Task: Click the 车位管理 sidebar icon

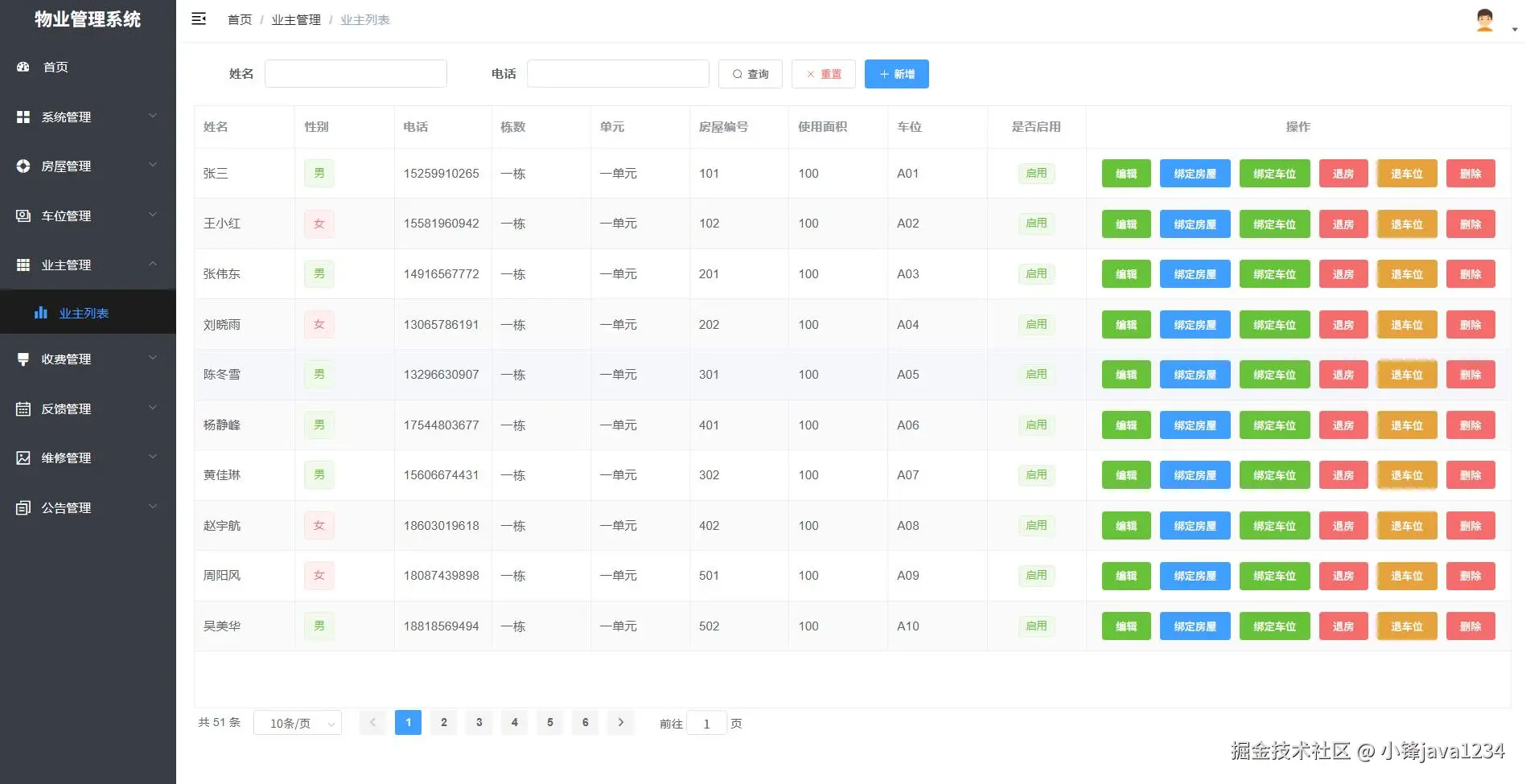Action: pyautogui.click(x=23, y=215)
